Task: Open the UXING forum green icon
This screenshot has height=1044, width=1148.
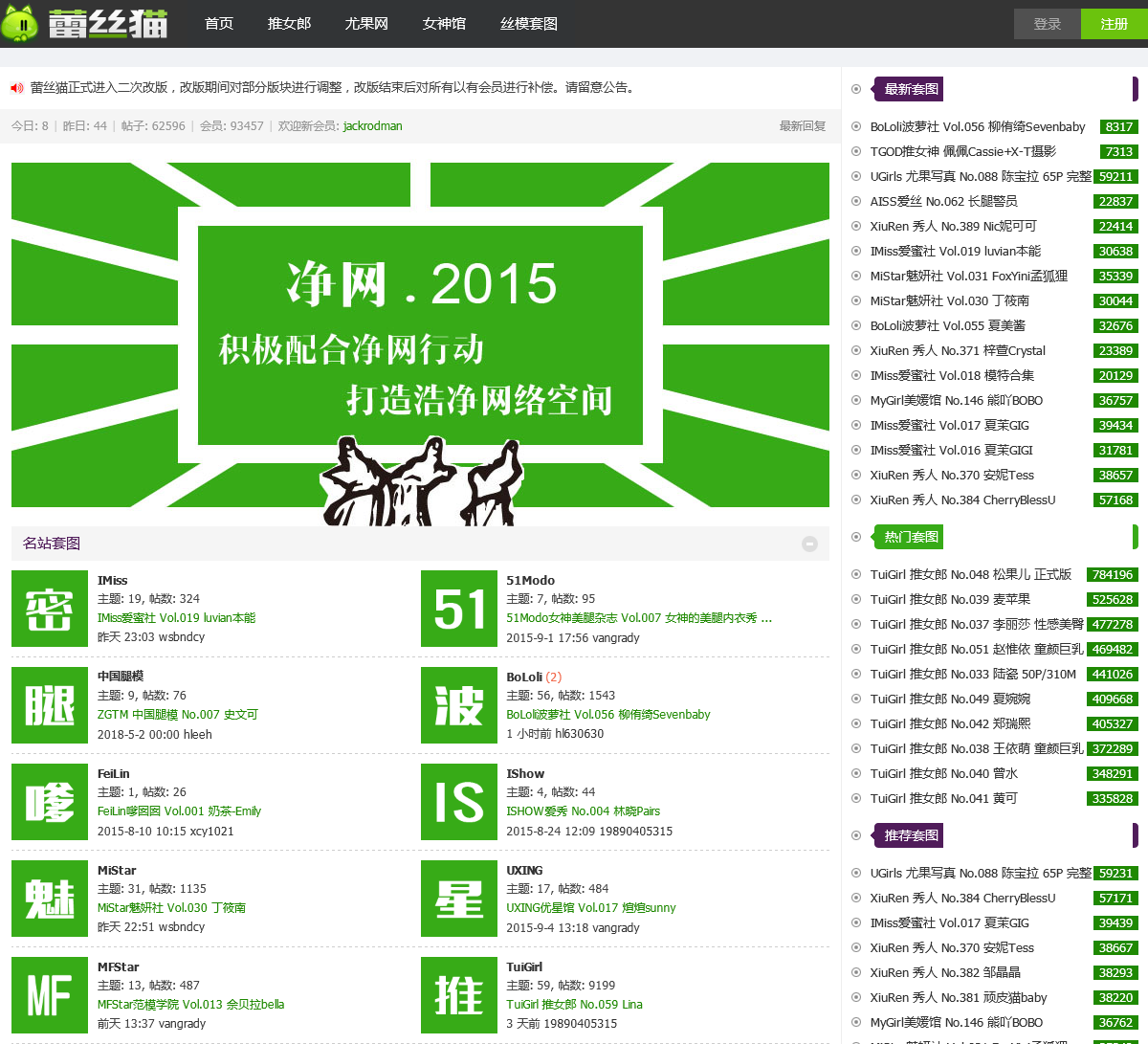Action: tap(459, 899)
